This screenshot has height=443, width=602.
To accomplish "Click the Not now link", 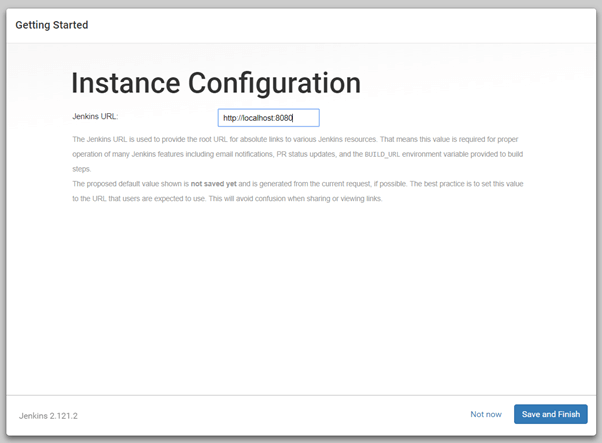I will click(x=486, y=414).
